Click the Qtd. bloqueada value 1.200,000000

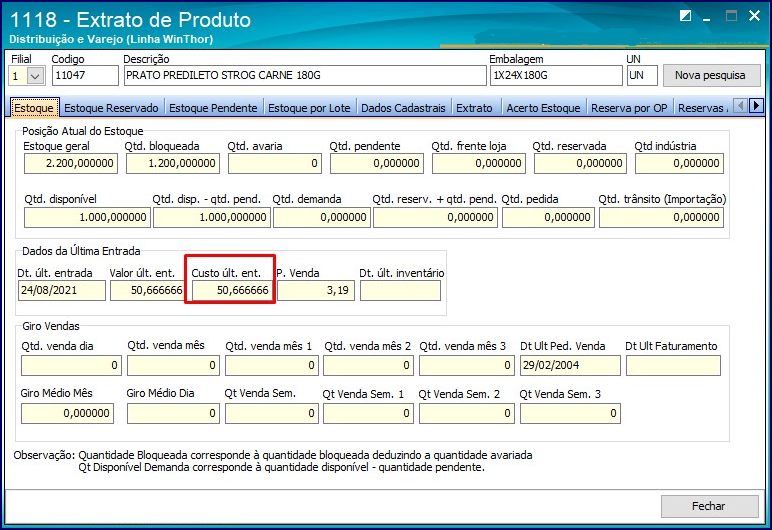(173, 164)
